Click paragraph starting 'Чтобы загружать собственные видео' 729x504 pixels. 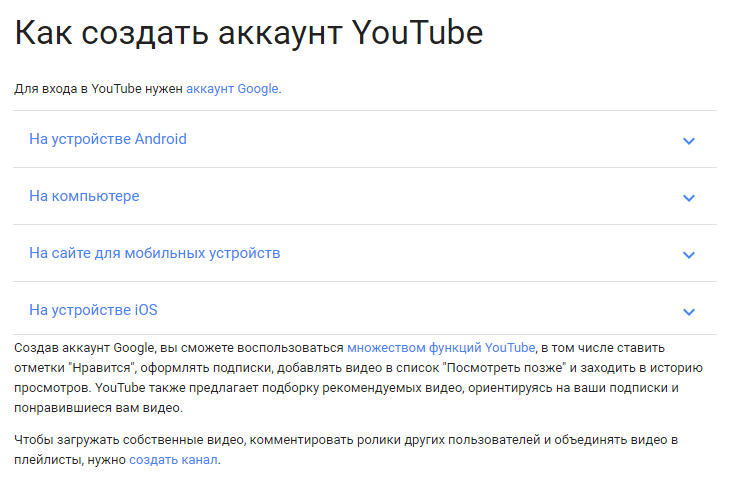[x=346, y=450]
